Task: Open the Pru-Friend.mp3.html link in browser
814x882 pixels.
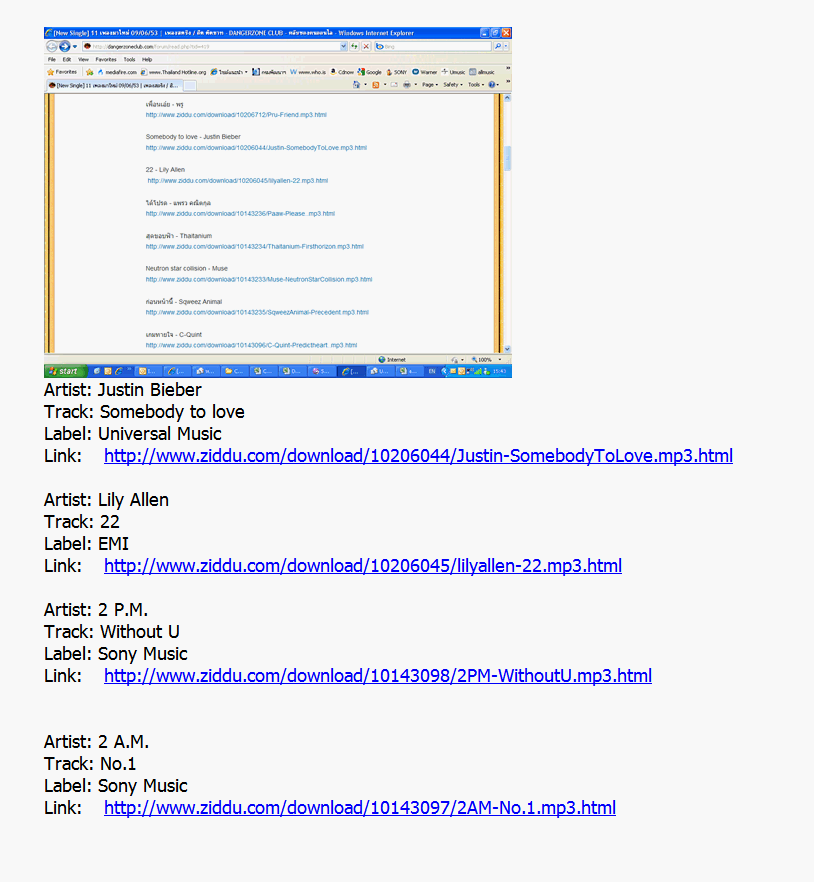Action: click(236, 115)
